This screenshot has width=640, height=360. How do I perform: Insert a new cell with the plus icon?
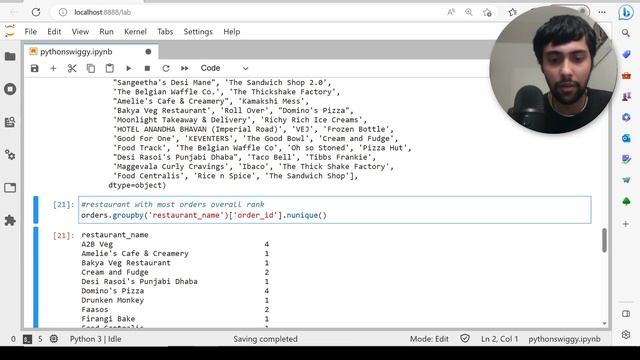click(x=53, y=69)
